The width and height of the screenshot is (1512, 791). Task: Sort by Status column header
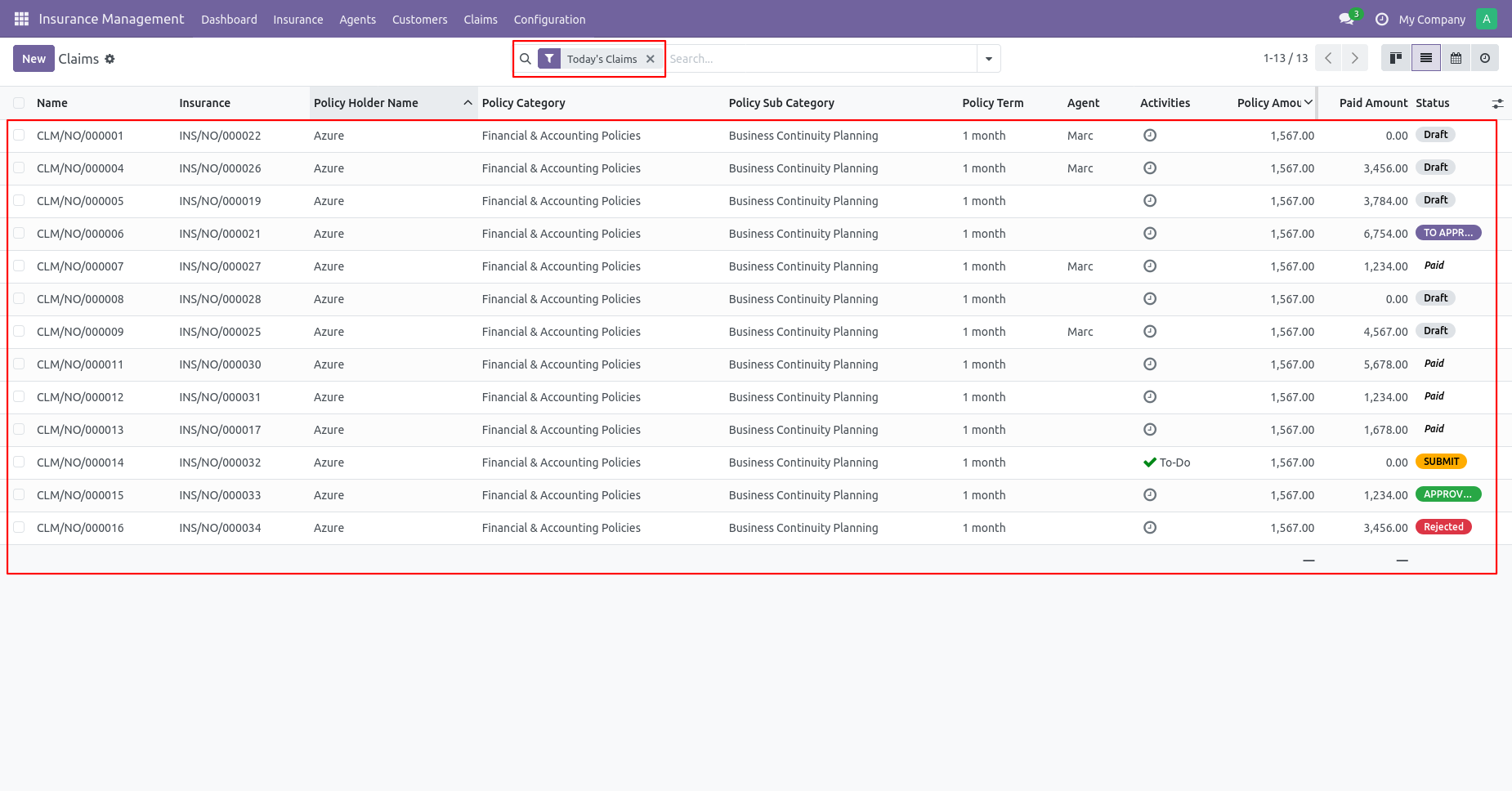pyautogui.click(x=1433, y=103)
